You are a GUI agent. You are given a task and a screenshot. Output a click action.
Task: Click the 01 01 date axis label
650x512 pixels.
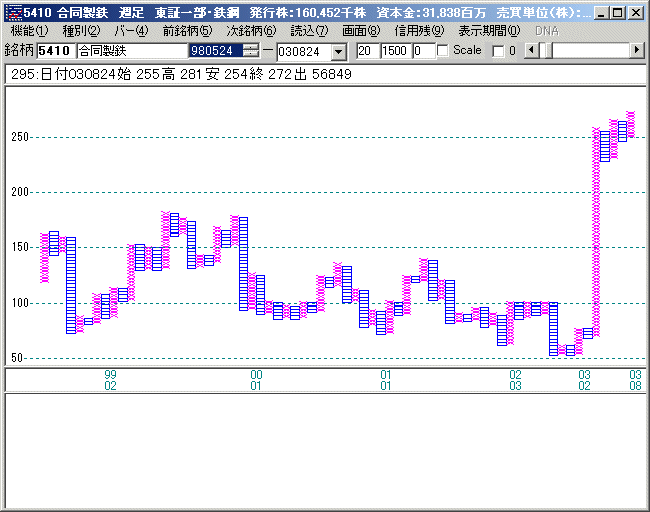point(386,380)
